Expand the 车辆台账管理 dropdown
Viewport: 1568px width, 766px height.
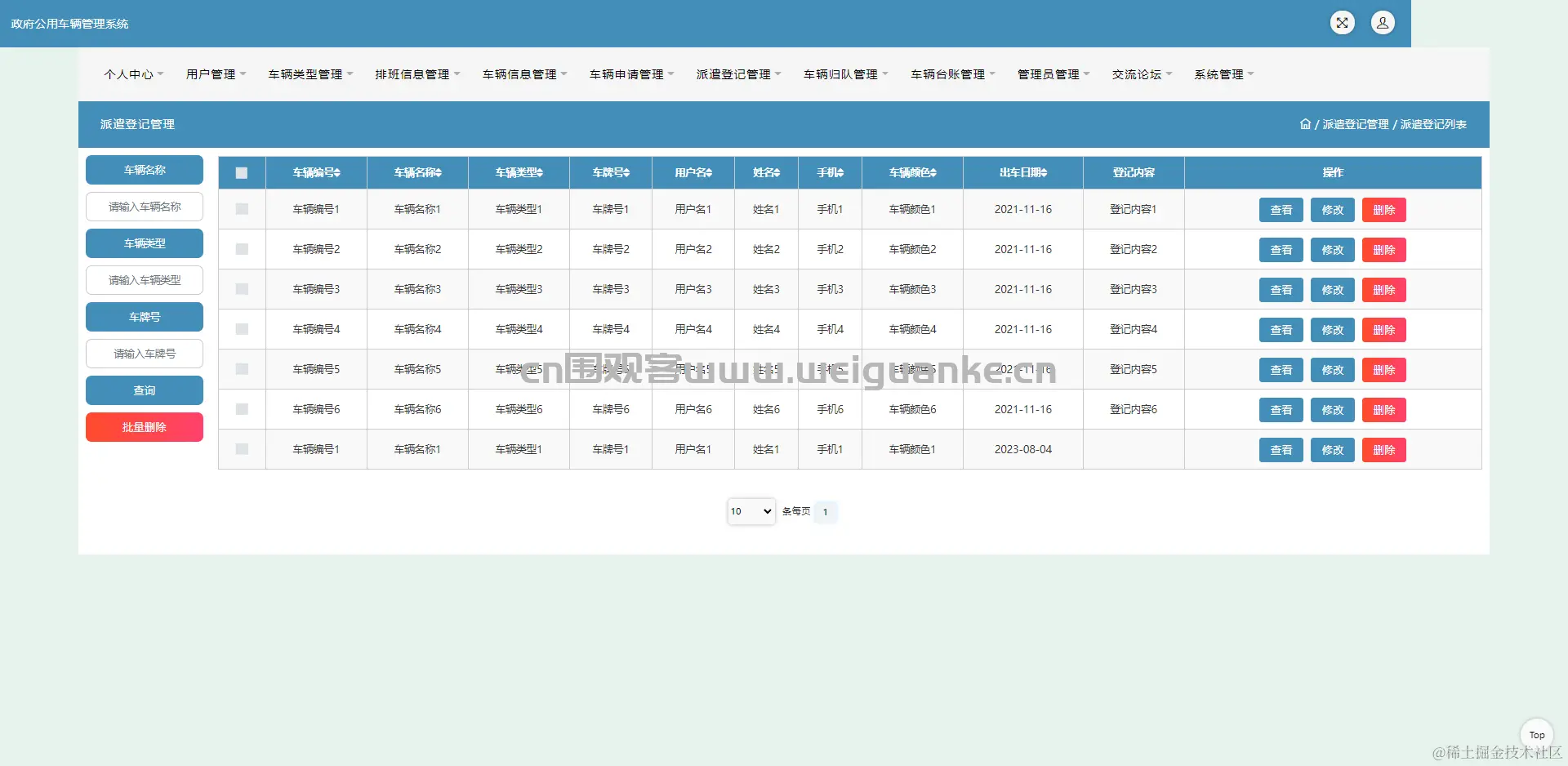(x=952, y=74)
